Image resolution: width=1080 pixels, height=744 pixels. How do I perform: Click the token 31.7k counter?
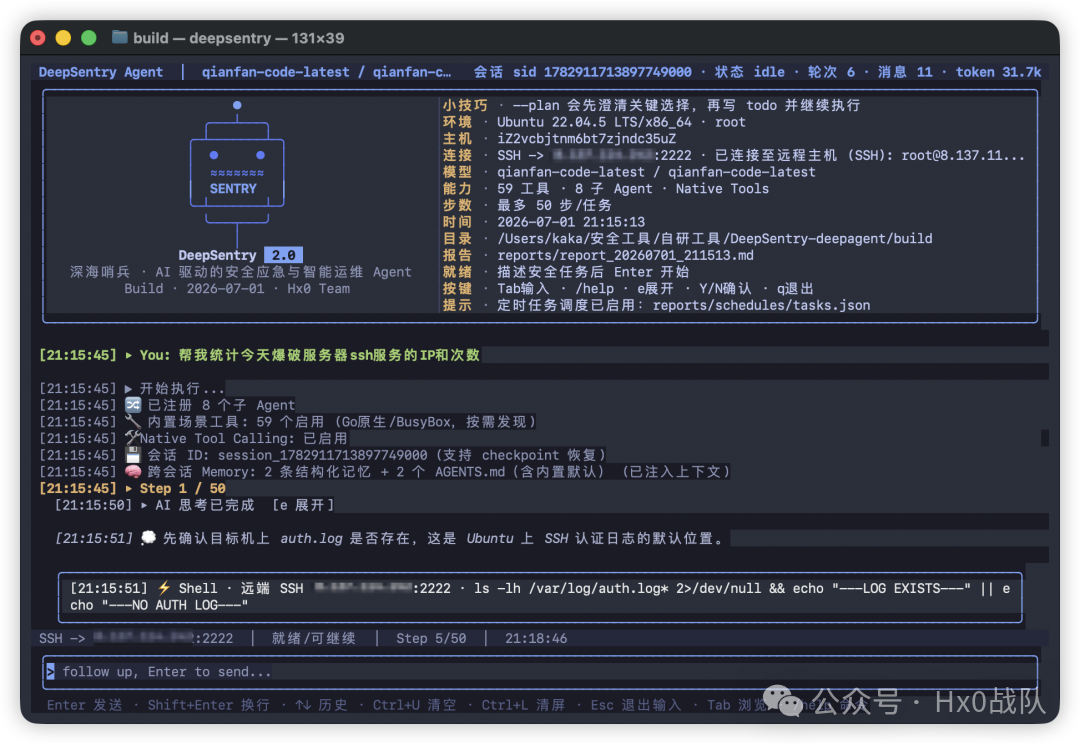pos(998,72)
